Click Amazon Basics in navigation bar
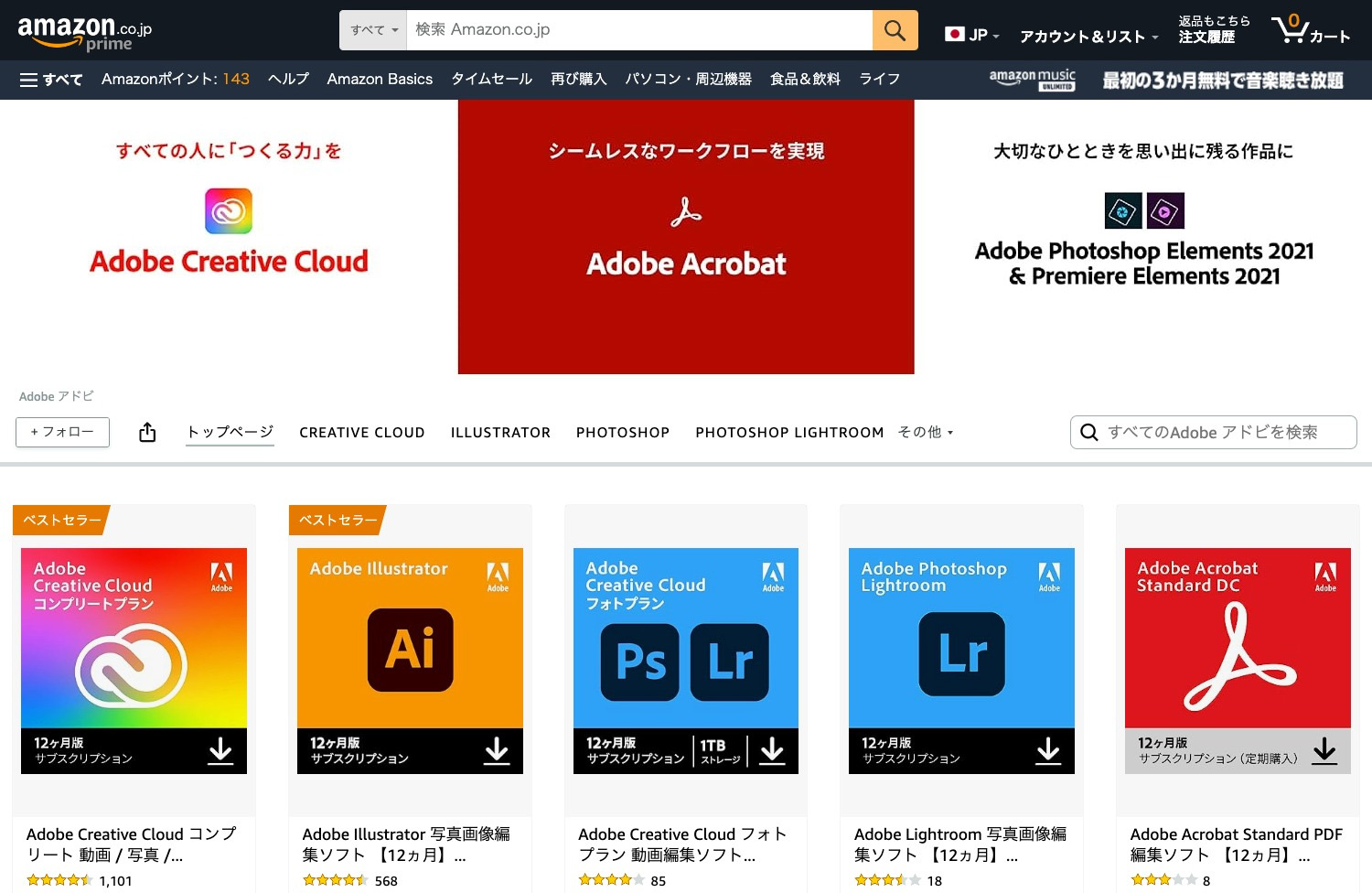Image resolution: width=1372 pixels, height=893 pixels. 380,79
